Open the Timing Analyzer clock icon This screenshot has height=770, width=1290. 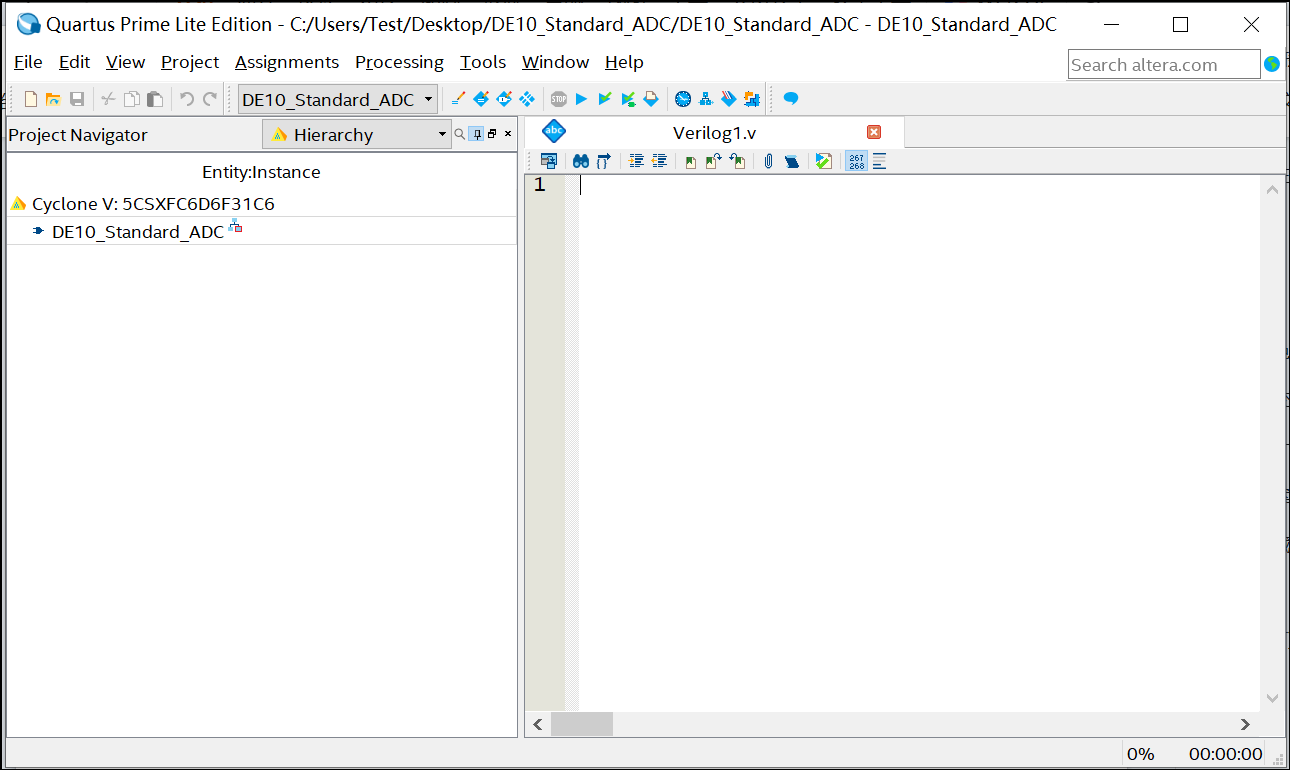point(683,99)
